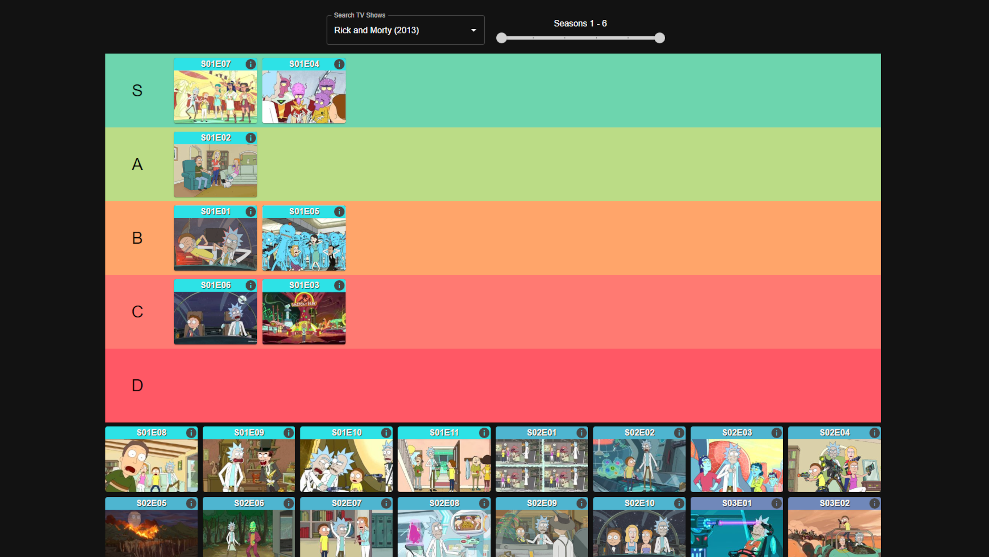Click info icon on S02E01 card
Viewport: 989px width, 557px height.
point(581,433)
